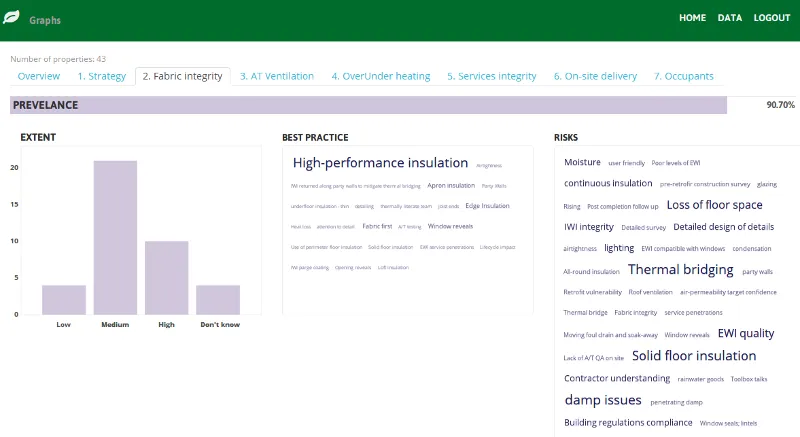This screenshot has width=800, height=437.
Task: Go to 5. Services integrity tab
Action: pyautogui.click(x=491, y=76)
